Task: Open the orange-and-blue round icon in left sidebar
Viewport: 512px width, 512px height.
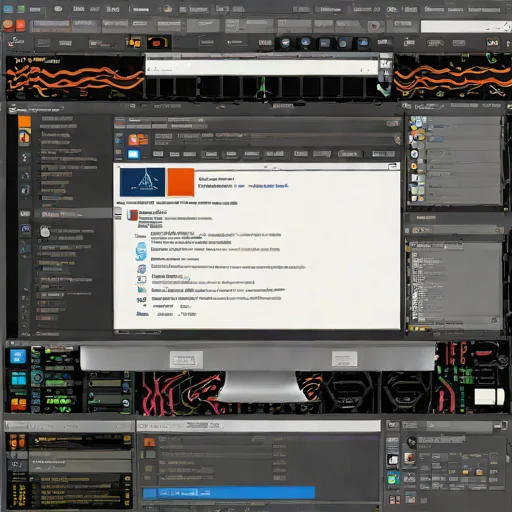Action: pyautogui.click(x=24, y=137)
